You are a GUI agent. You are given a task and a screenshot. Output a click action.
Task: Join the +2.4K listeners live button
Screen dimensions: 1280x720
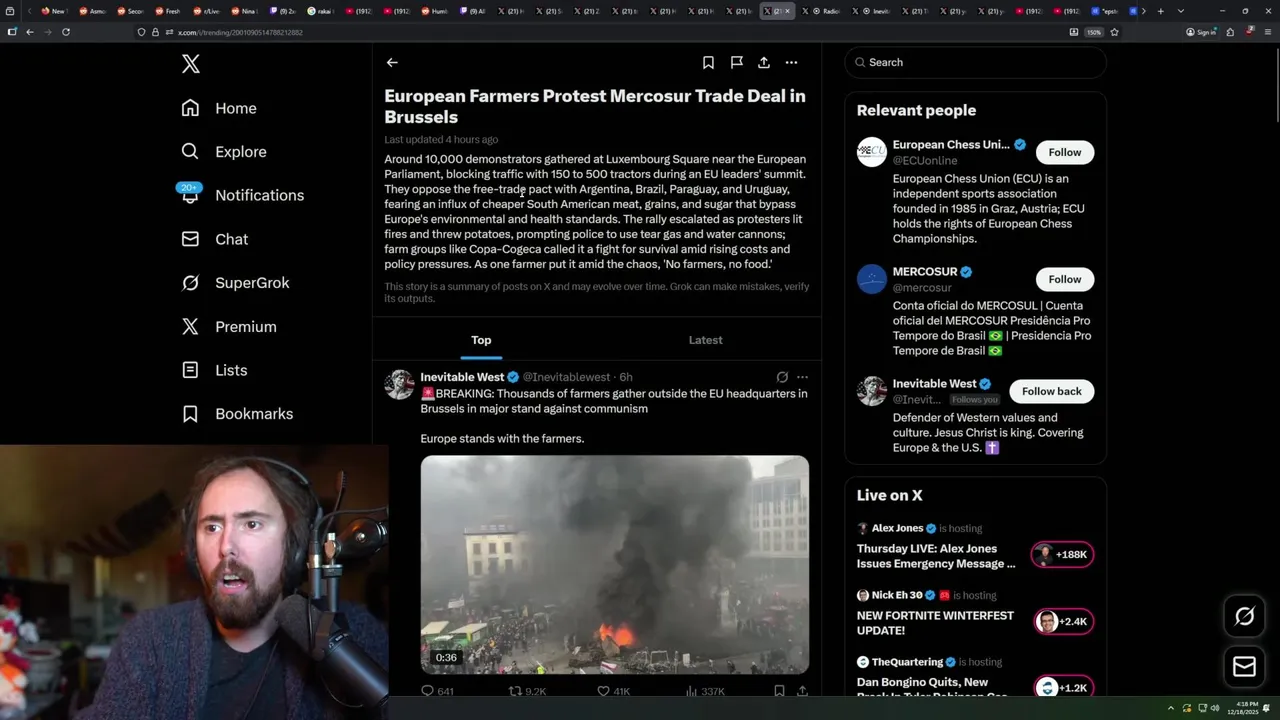[x=1063, y=622]
